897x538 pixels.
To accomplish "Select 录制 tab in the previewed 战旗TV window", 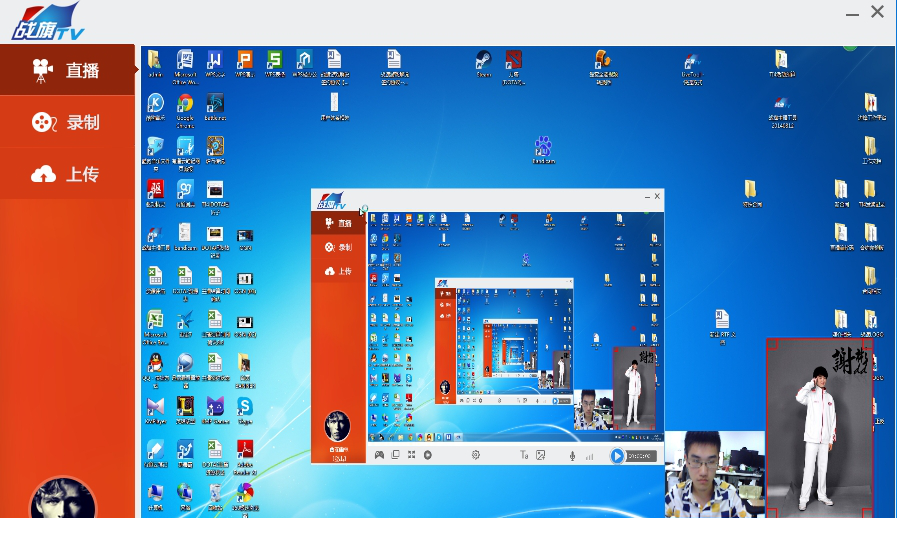I will coord(339,247).
